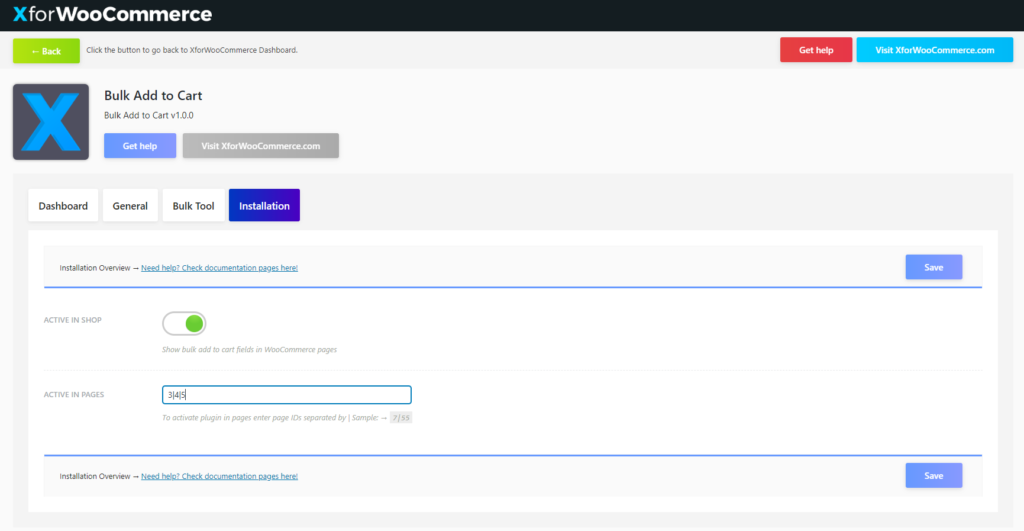Open the General tab

tap(130, 206)
